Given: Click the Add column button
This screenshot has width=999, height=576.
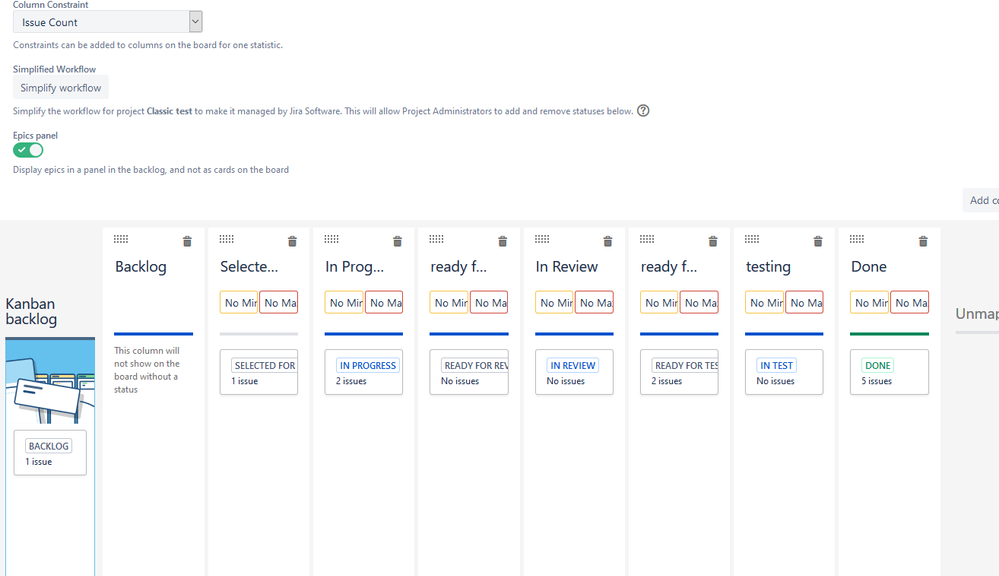Looking at the screenshot, I should click(981, 200).
